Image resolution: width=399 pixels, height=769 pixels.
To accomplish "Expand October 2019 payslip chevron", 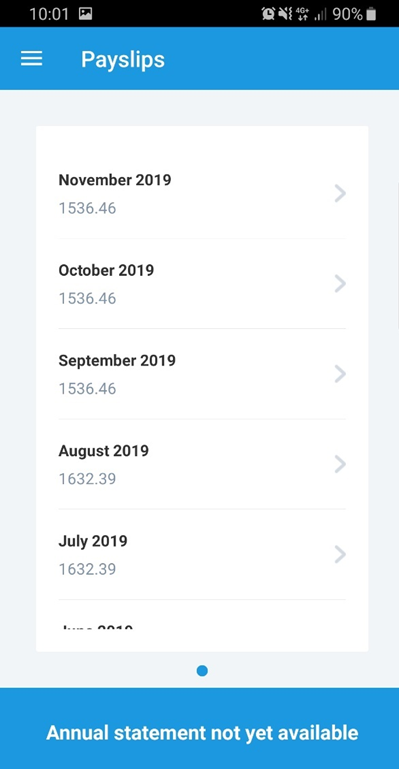I will pos(340,284).
